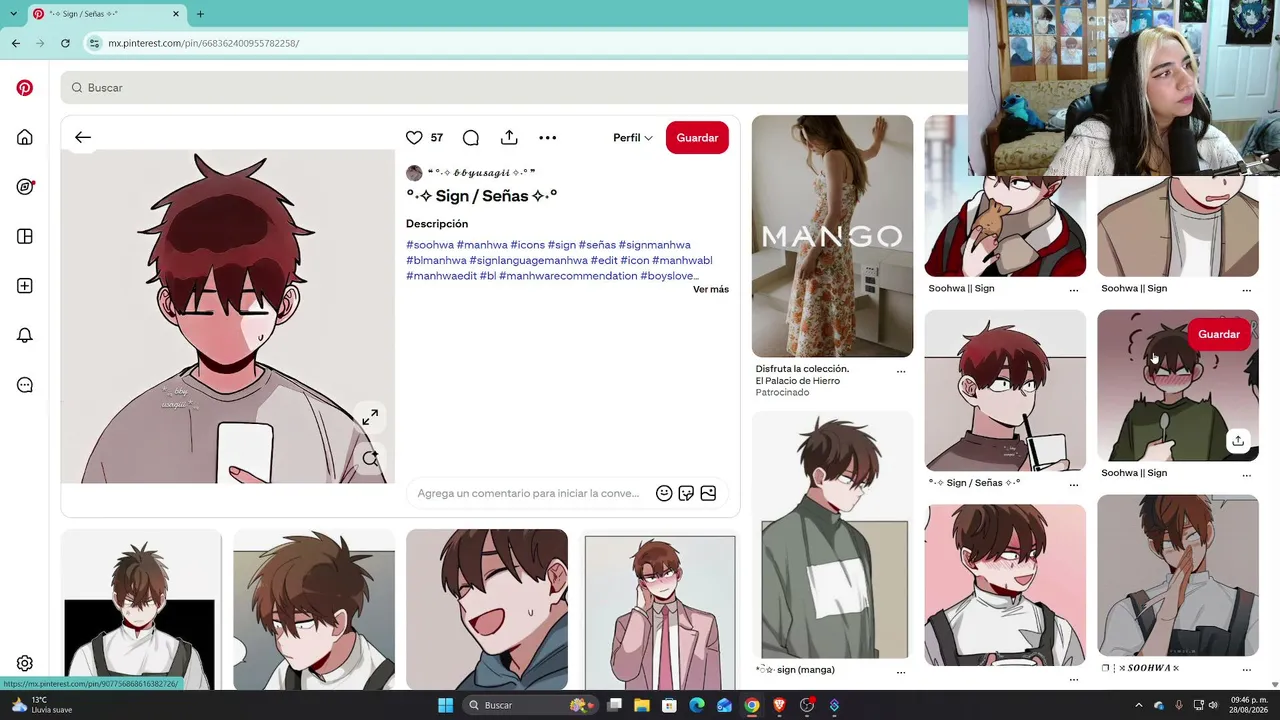Close the Sign / Señas browser tab
This screenshot has width=1280, height=720.
176,14
